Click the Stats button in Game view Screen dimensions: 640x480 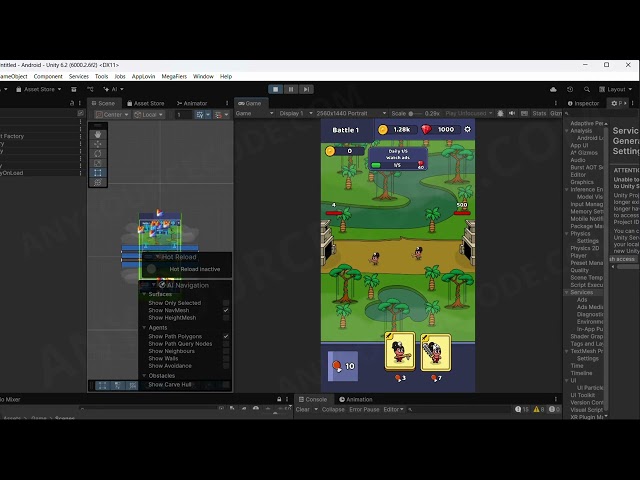(539, 113)
